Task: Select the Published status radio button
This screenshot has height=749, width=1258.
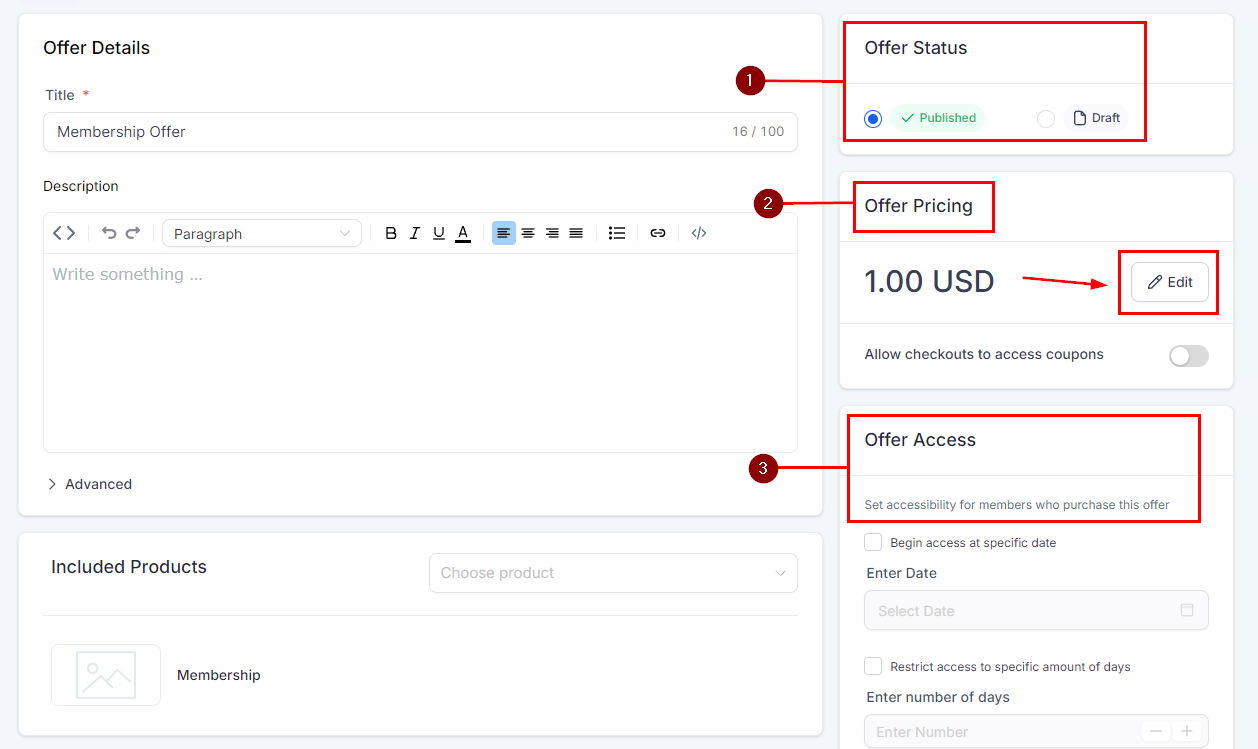Action: [873, 119]
